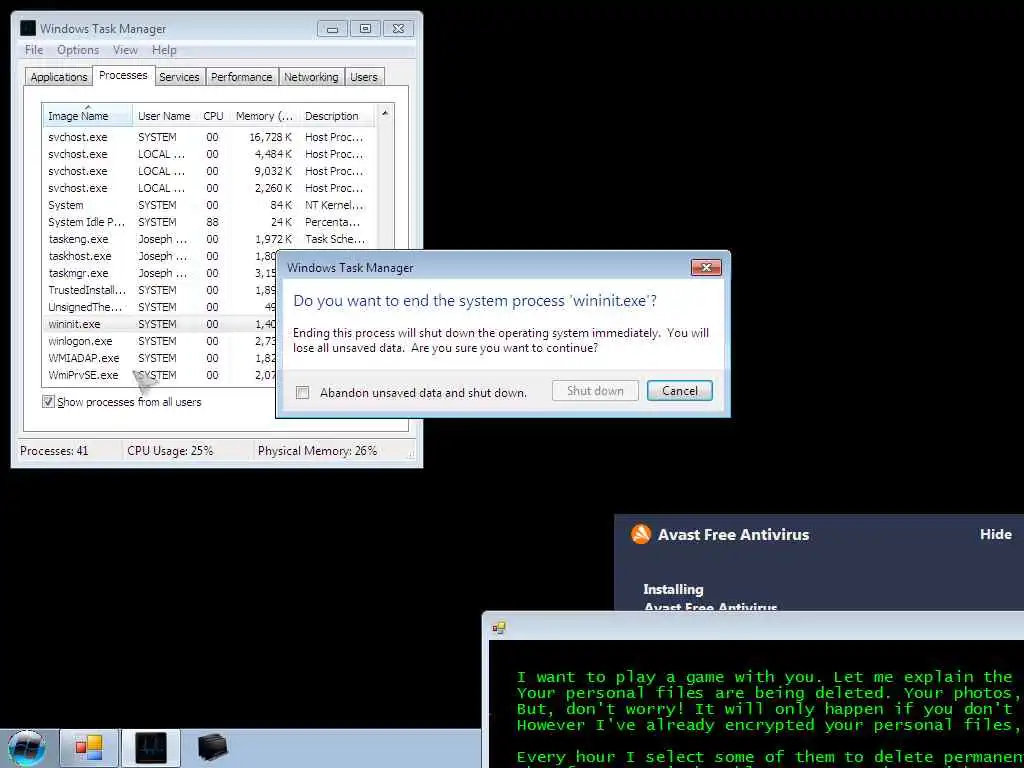1024x768 pixels.
Task: Open the File menu
Action: tap(34, 50)
